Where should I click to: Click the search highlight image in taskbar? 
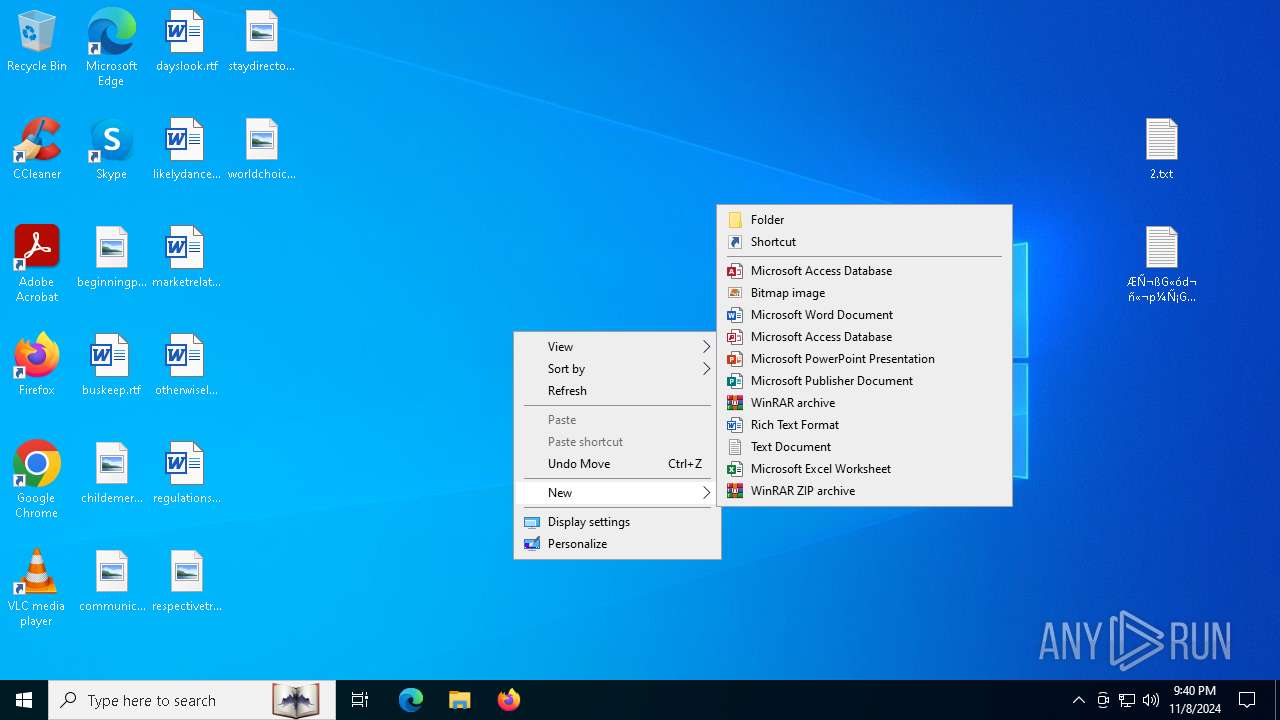[x=296, y=700]
